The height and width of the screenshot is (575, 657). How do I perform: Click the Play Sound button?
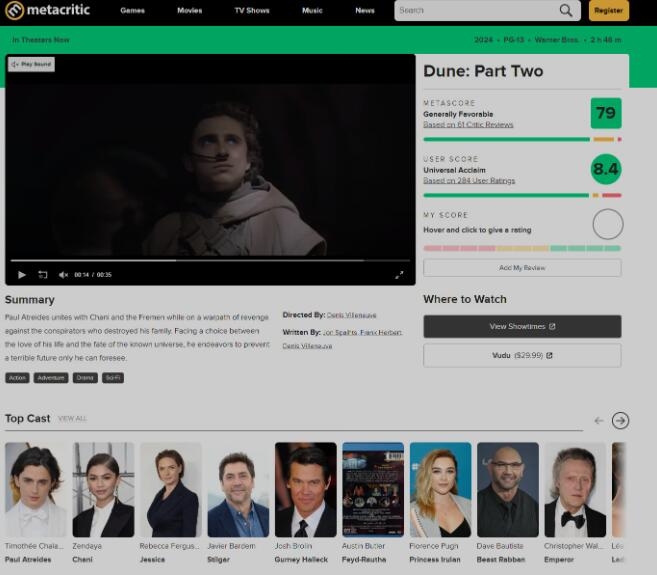pyautogui.click(x=31, y=64)
